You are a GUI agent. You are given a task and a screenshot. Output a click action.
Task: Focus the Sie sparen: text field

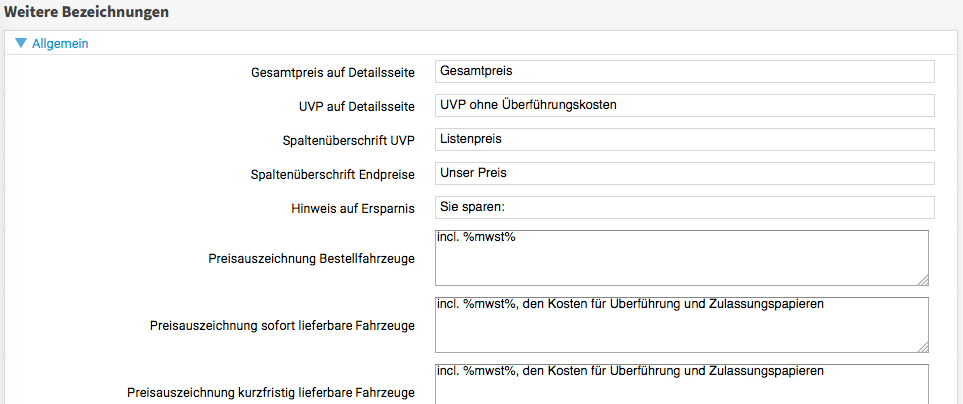(684, 207)
